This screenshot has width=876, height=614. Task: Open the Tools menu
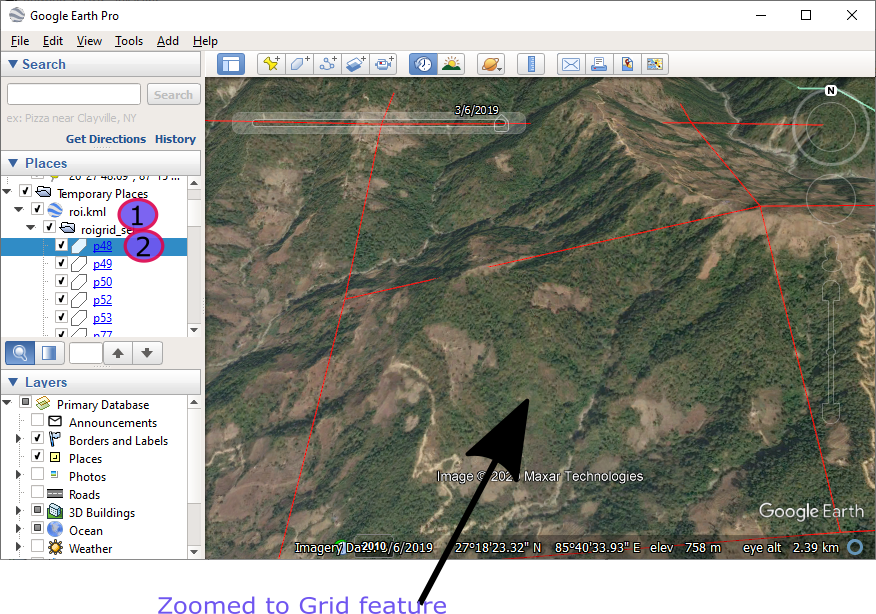pos(129,41)
